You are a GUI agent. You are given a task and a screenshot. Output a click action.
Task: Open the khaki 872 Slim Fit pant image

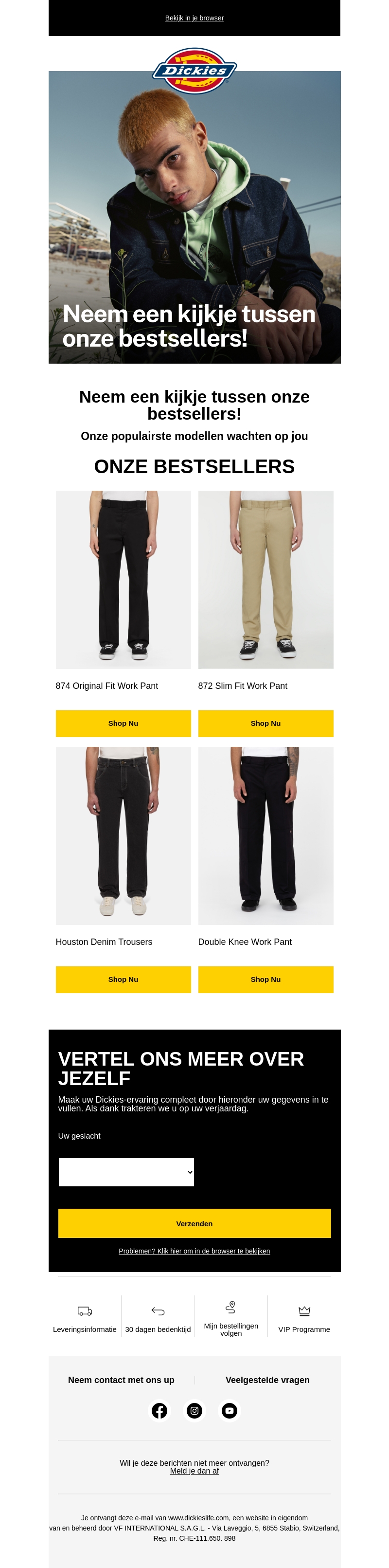(265, 579)
